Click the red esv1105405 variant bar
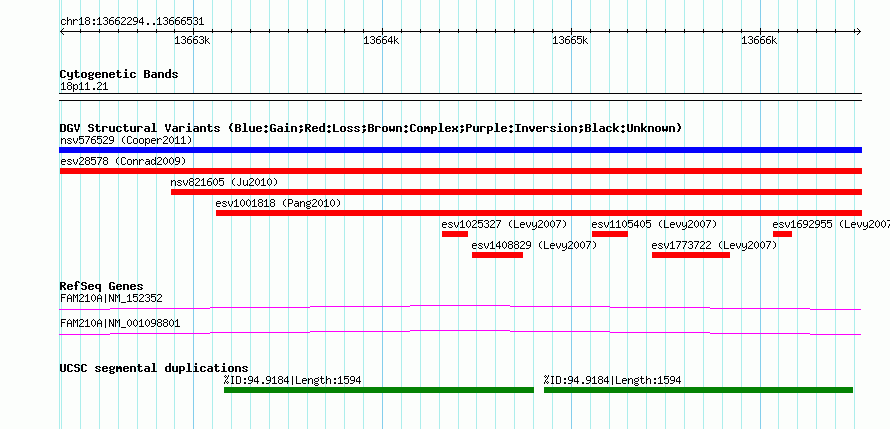 (x=610, y=234)
